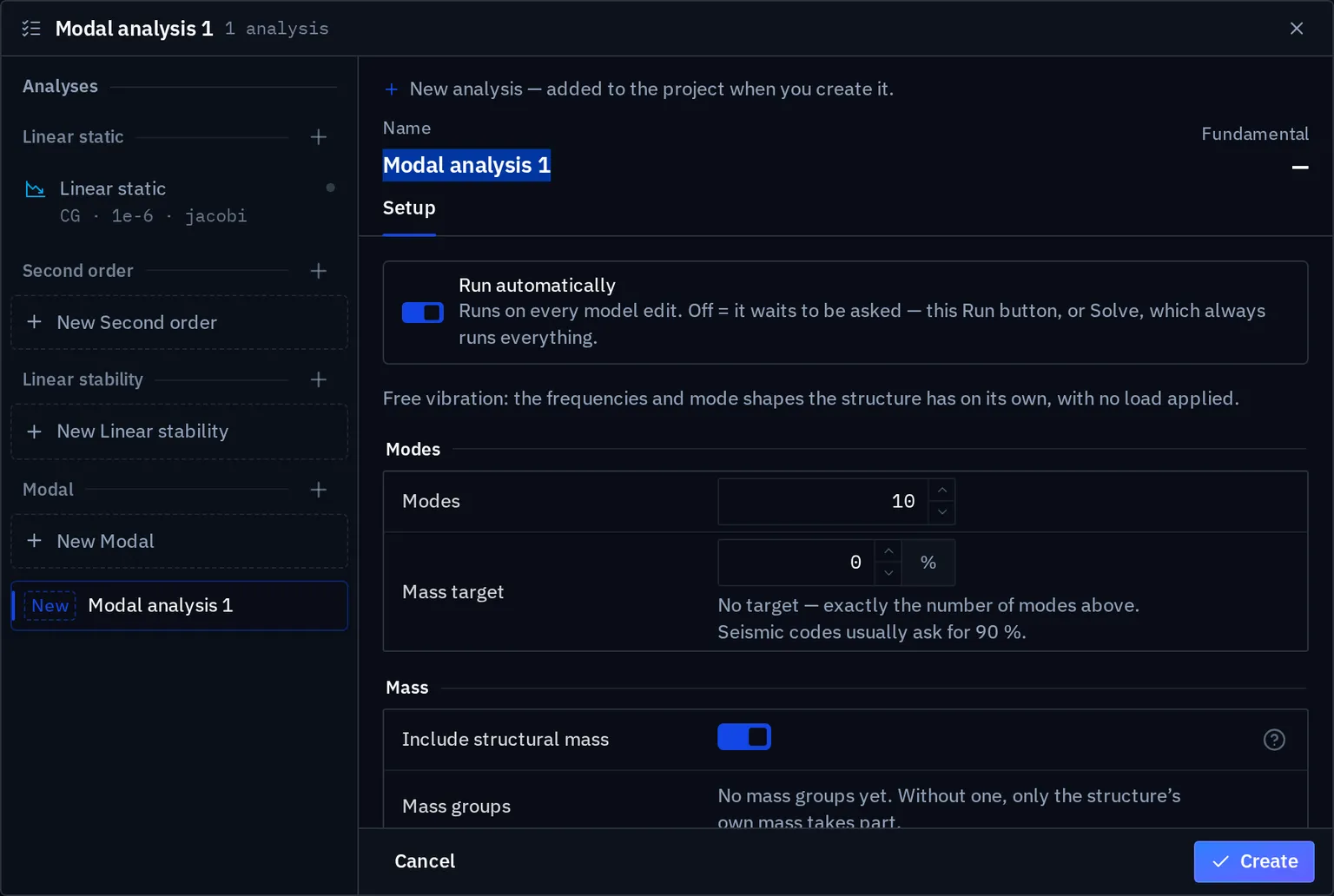
Task: Click the analysis Name field
Action: click(466, 165)
